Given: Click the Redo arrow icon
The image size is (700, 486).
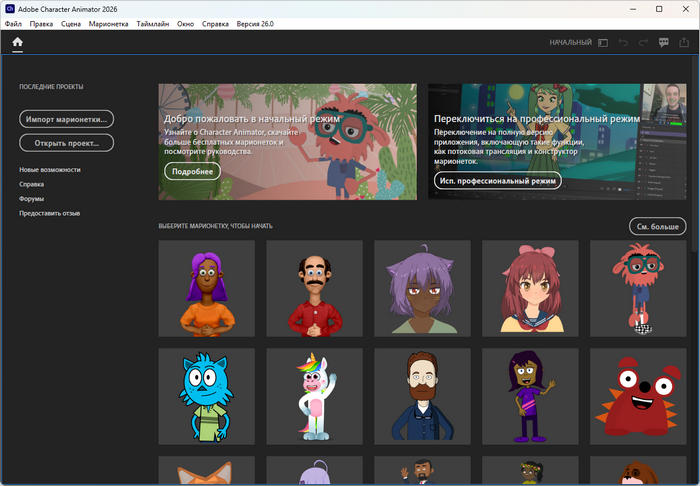Looking at the screenshot, I should tap(644, 43).
